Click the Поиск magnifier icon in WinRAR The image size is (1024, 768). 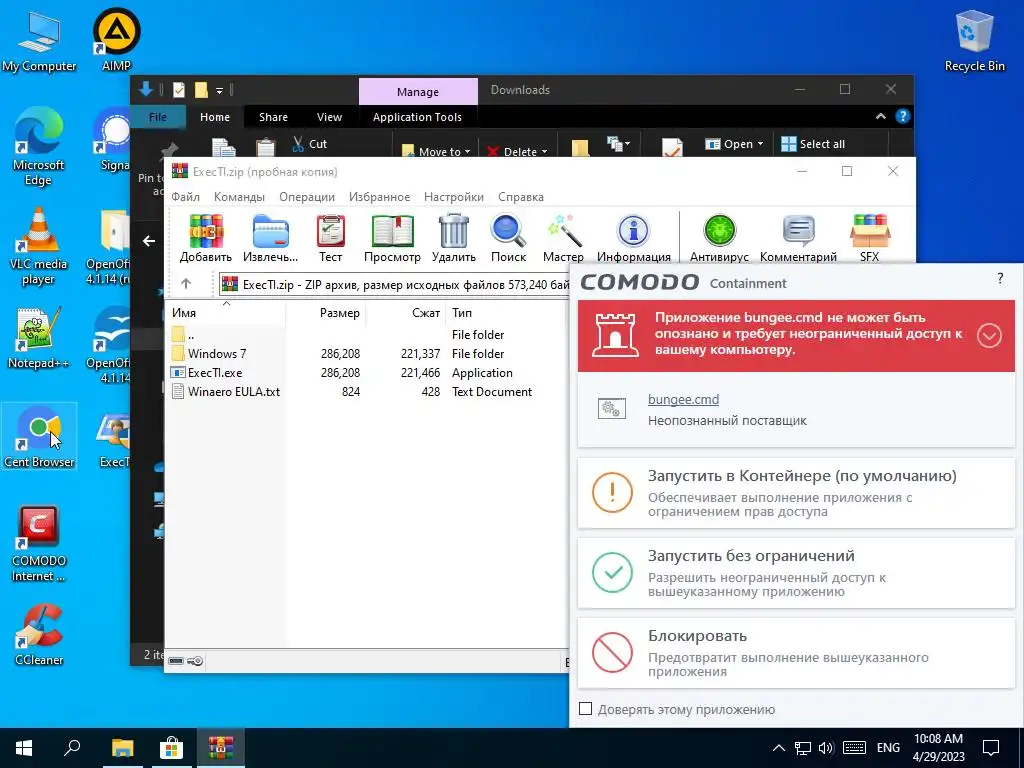[508, 238]
